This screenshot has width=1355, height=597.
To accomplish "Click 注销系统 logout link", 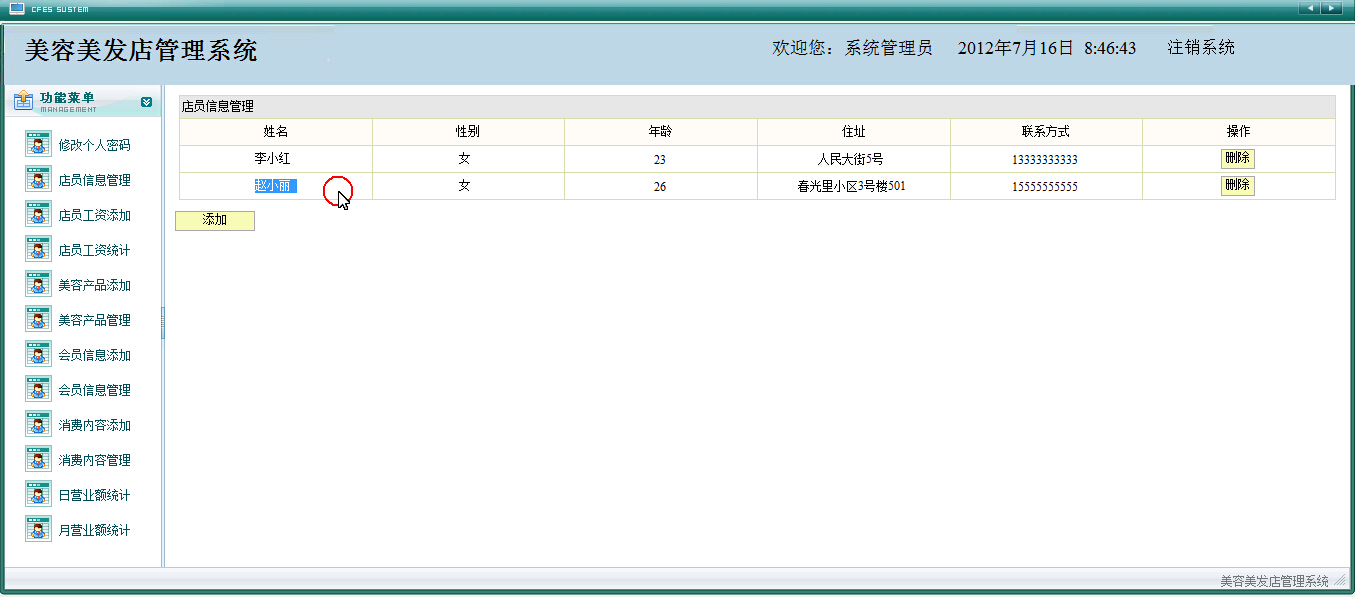I will (x=1201, y=48).
